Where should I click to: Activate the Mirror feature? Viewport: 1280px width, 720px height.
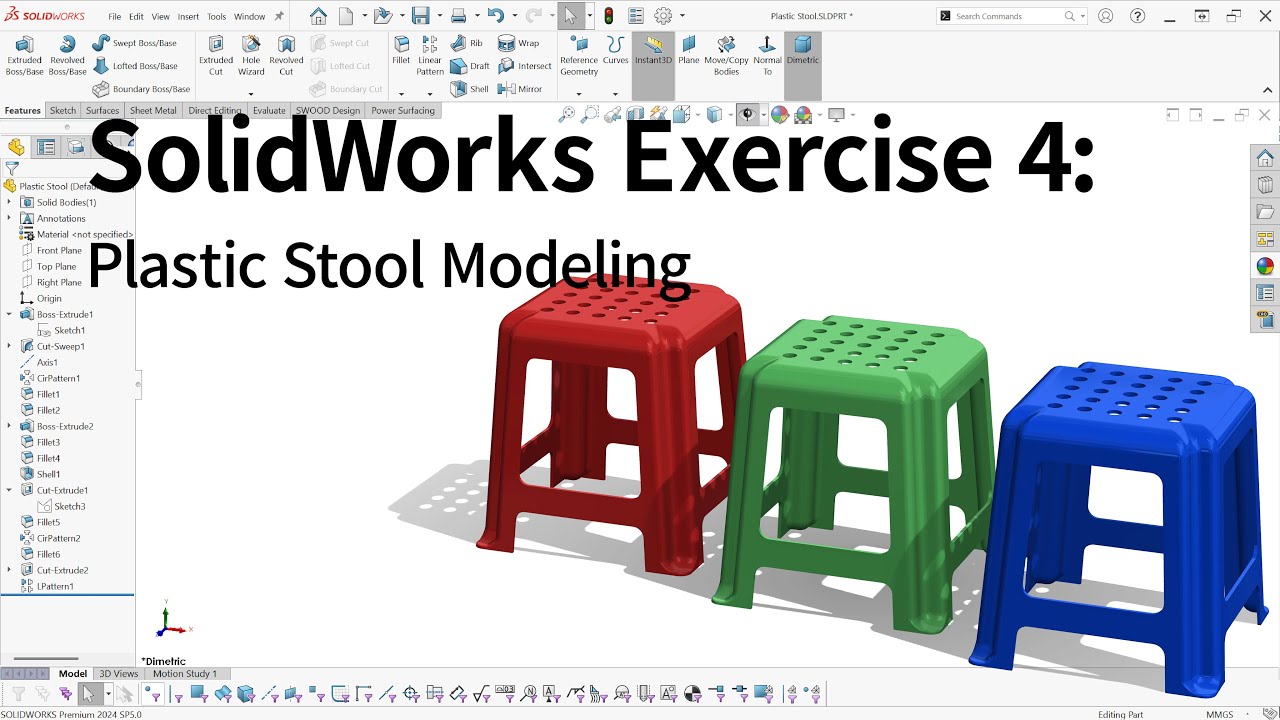coord(520,89)
